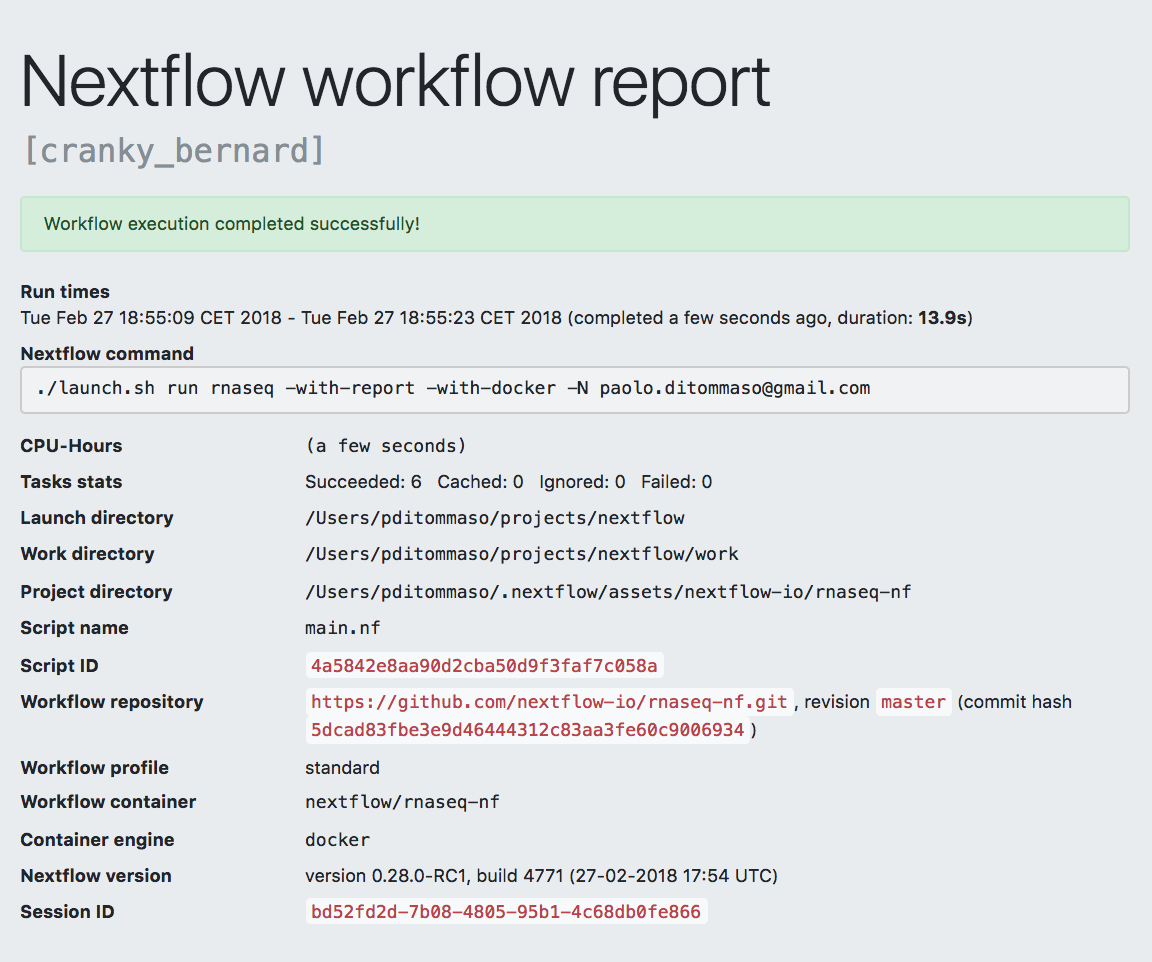
Task: Click the Tasks stats label
Action: tap(71, 482)
